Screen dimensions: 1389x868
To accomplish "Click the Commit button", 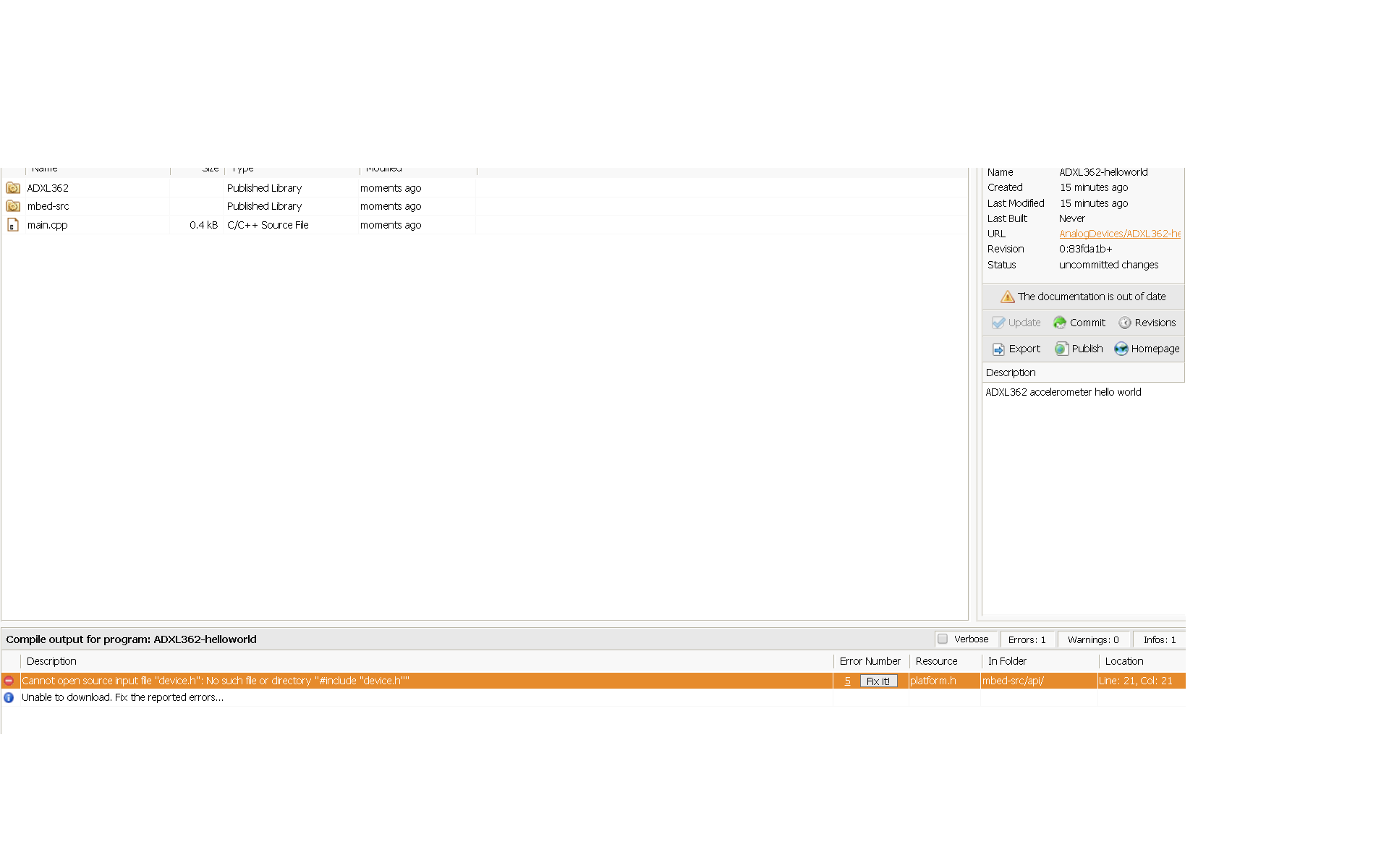I will click(x=1079, y=323).
